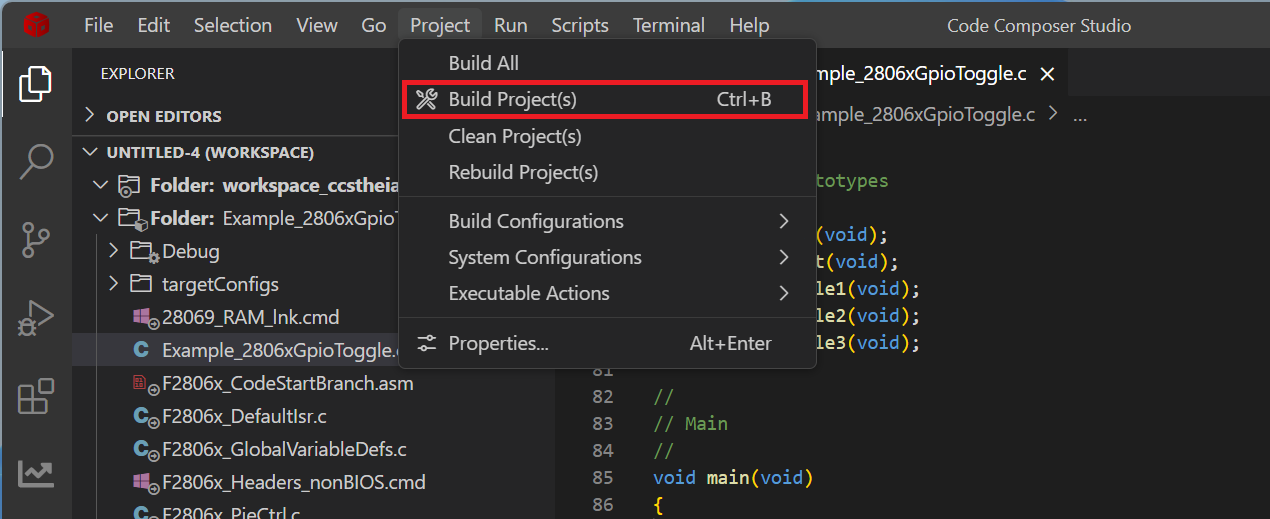1270x519 pixels.
Task: Expand the Debug folder
Action: [114, 251]
